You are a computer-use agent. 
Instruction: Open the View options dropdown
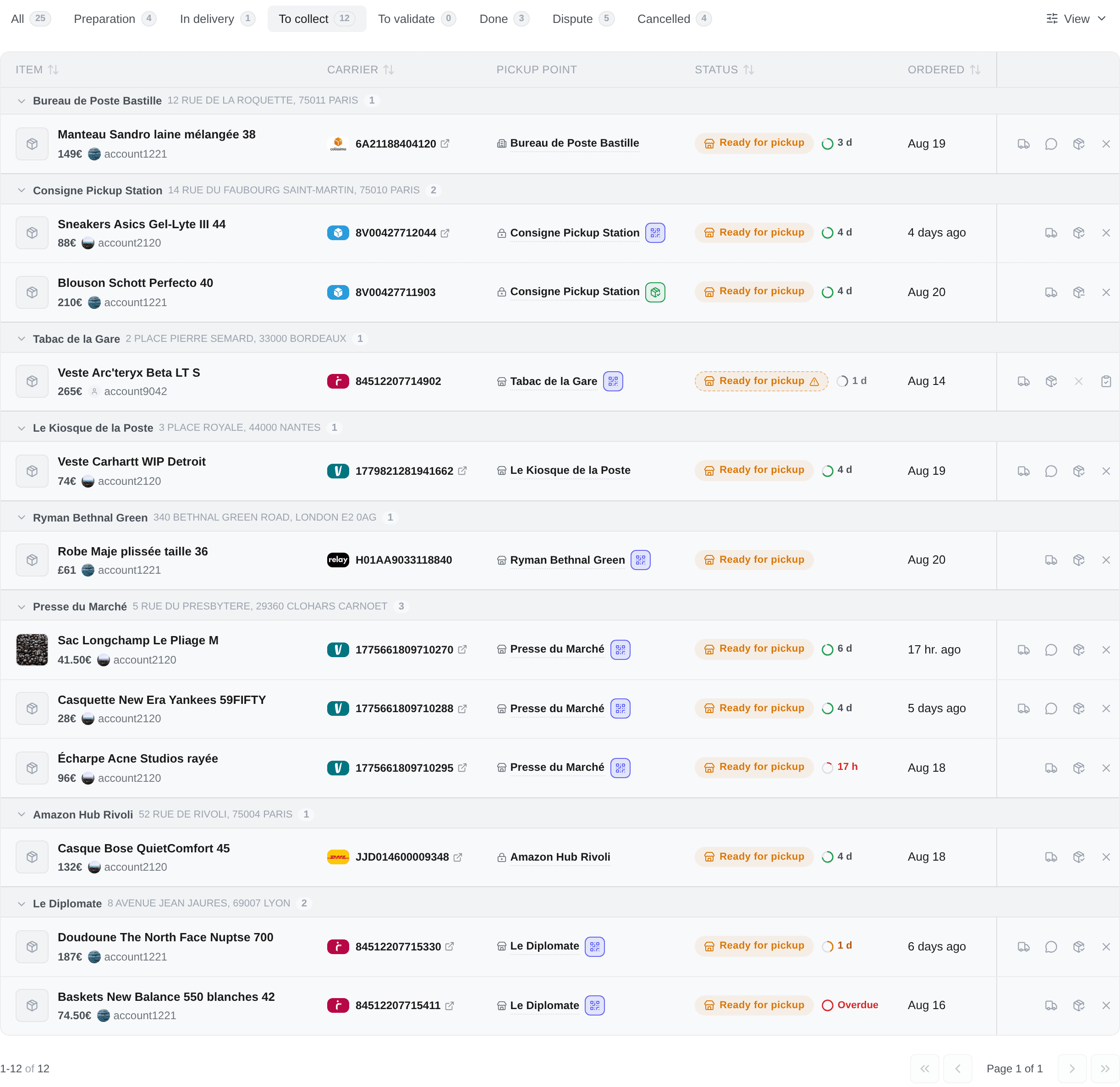click(x=1076, y=19)
